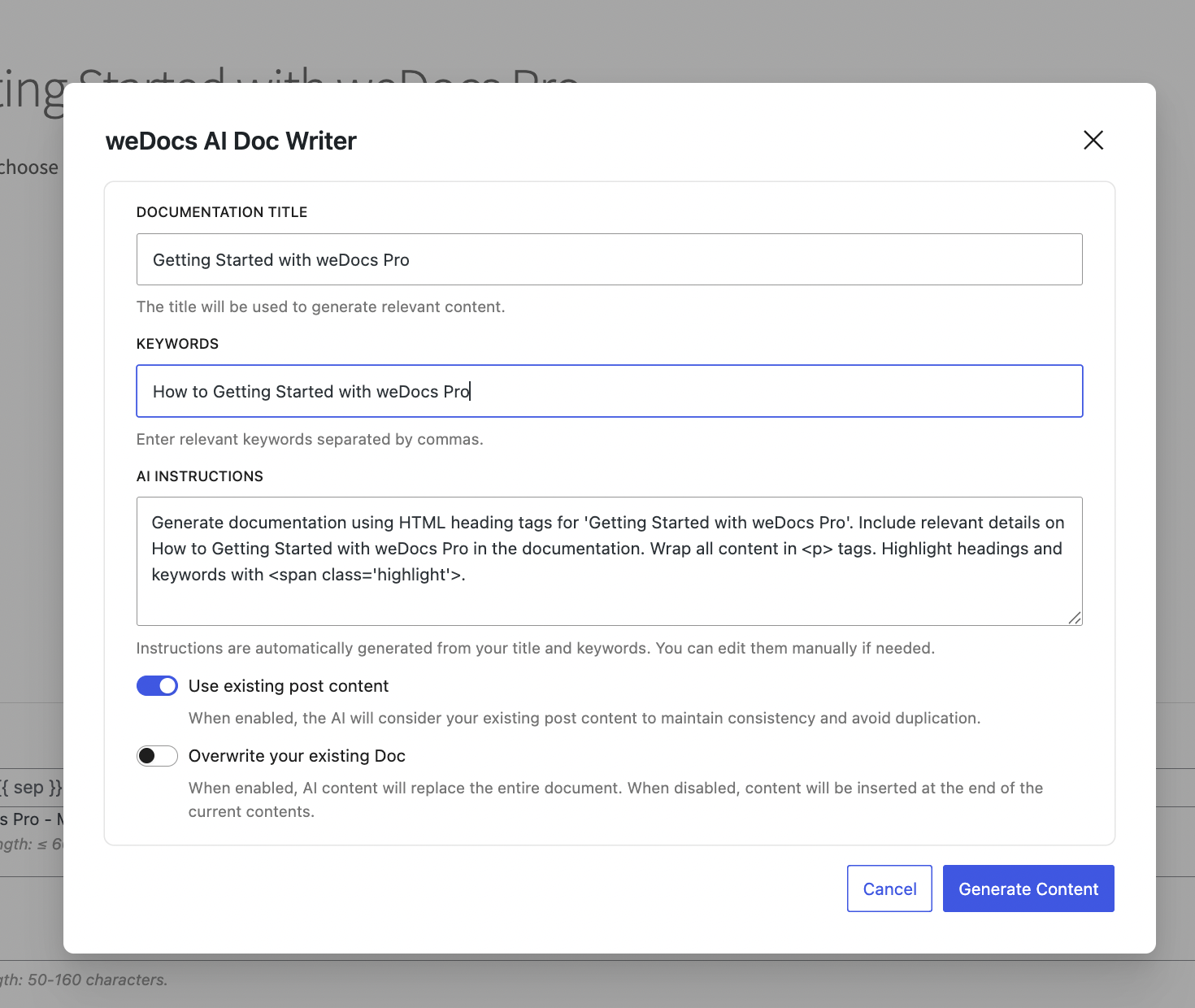
Task: Click 'Instructions are automatically generated' helper text
Action: 536,648
